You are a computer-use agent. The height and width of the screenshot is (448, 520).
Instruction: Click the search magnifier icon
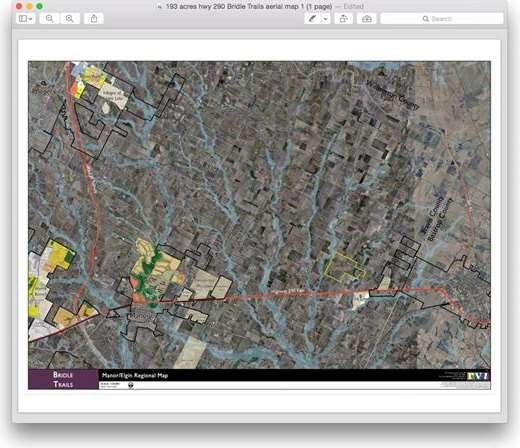click(x=426, y=19)
